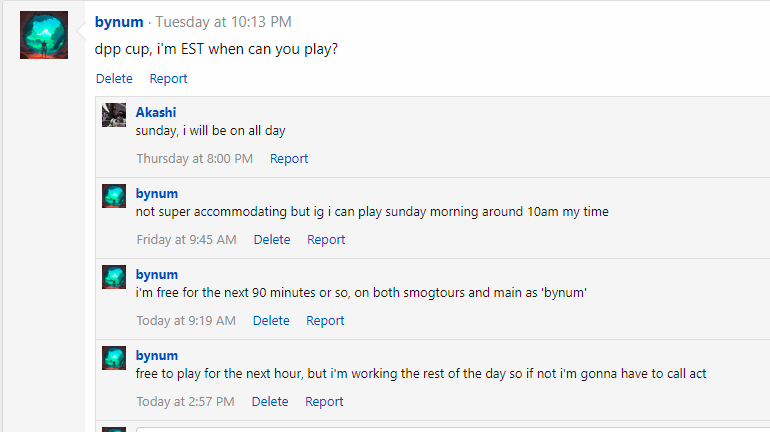The width and height of the screenshot is (770, 432).
Task: Click avatar beside 'next 90 minutes' comment
Action: click(x=114, y=277)
